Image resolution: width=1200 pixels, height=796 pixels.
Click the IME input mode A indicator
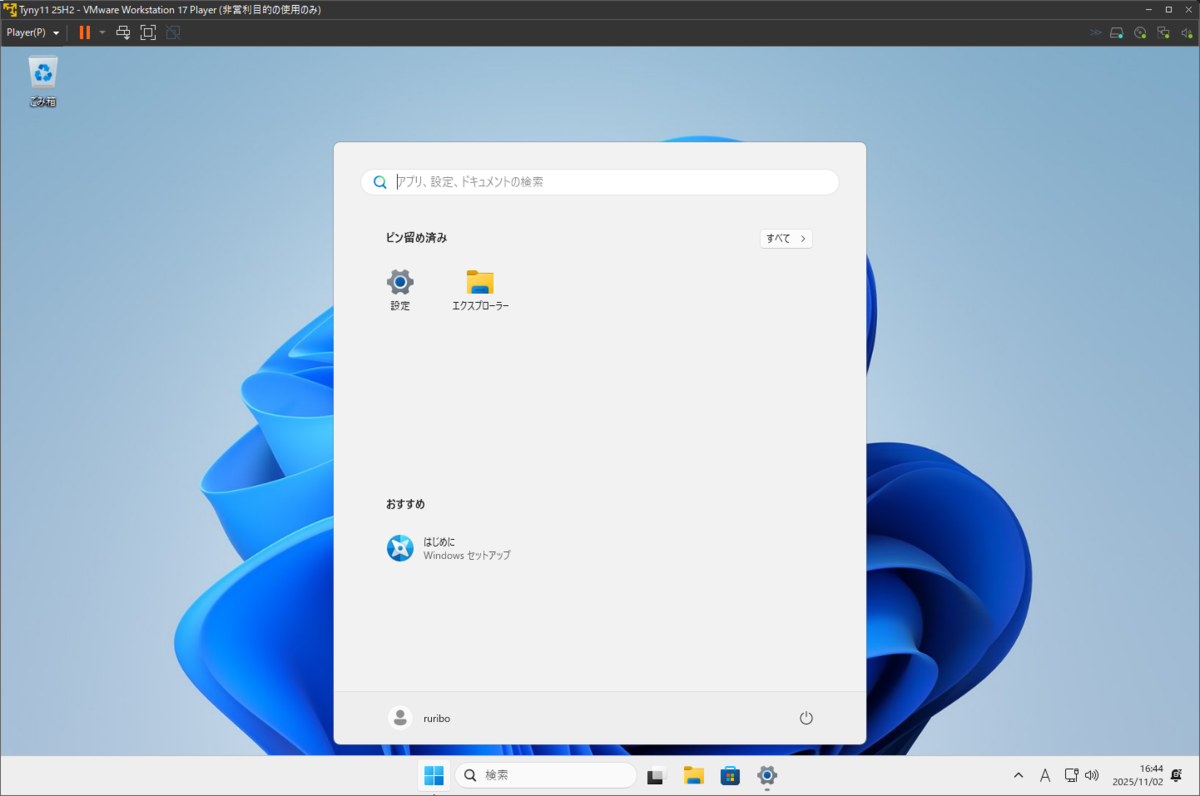point(1045,775)
